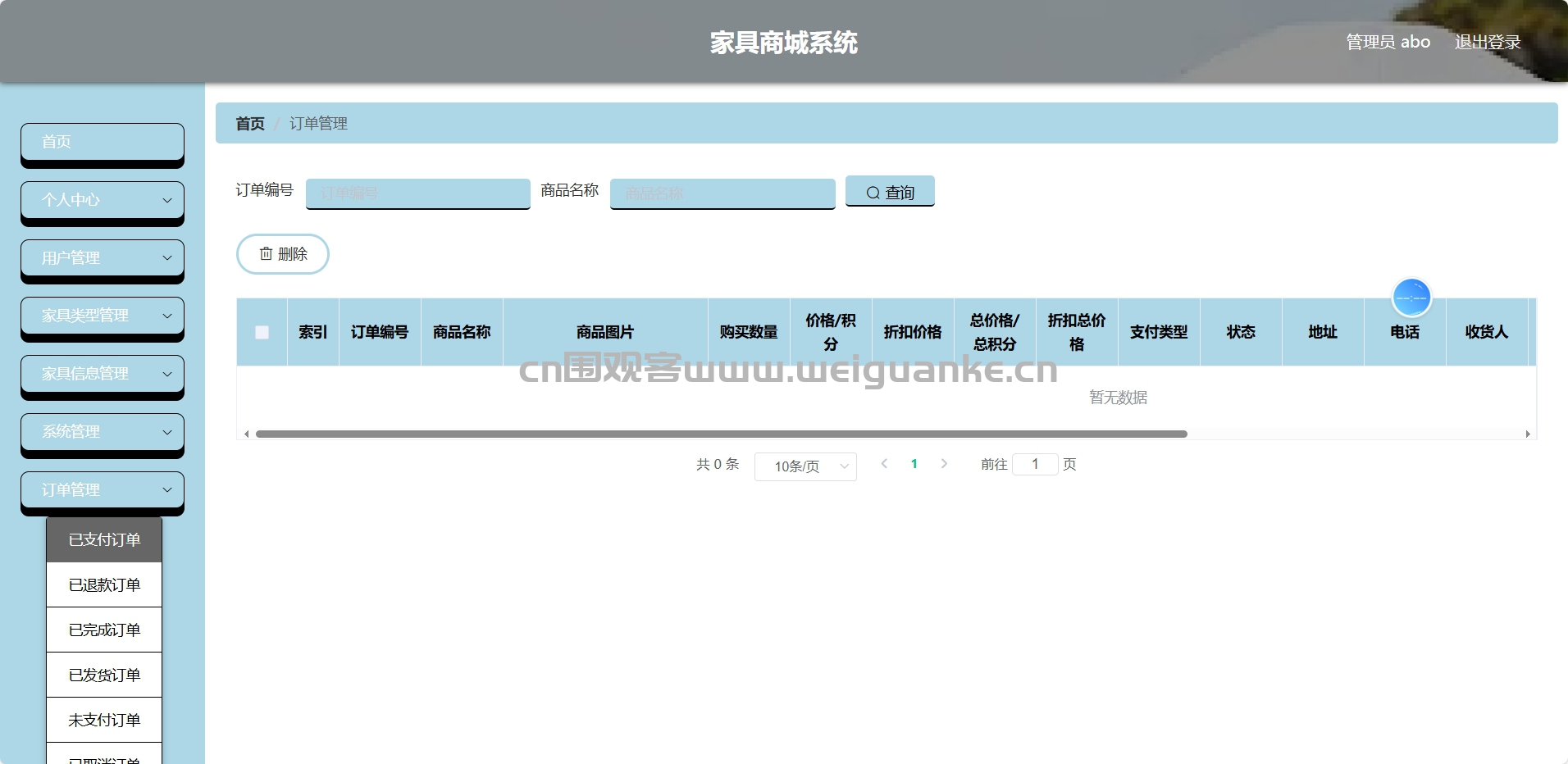Expand 用户管理 menu chevron

[167, 258]
